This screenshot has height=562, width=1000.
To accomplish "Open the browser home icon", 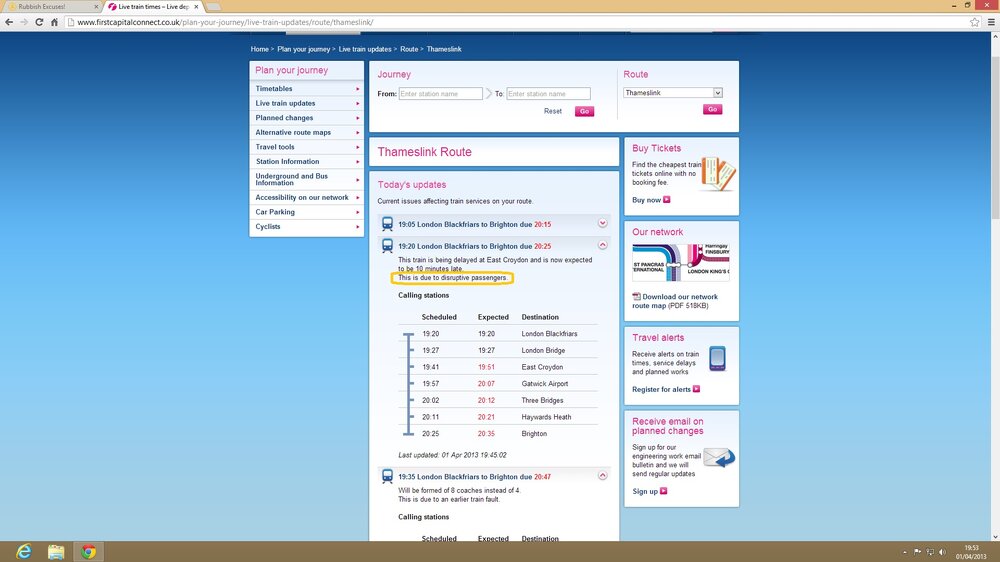I will click(54, 22).
